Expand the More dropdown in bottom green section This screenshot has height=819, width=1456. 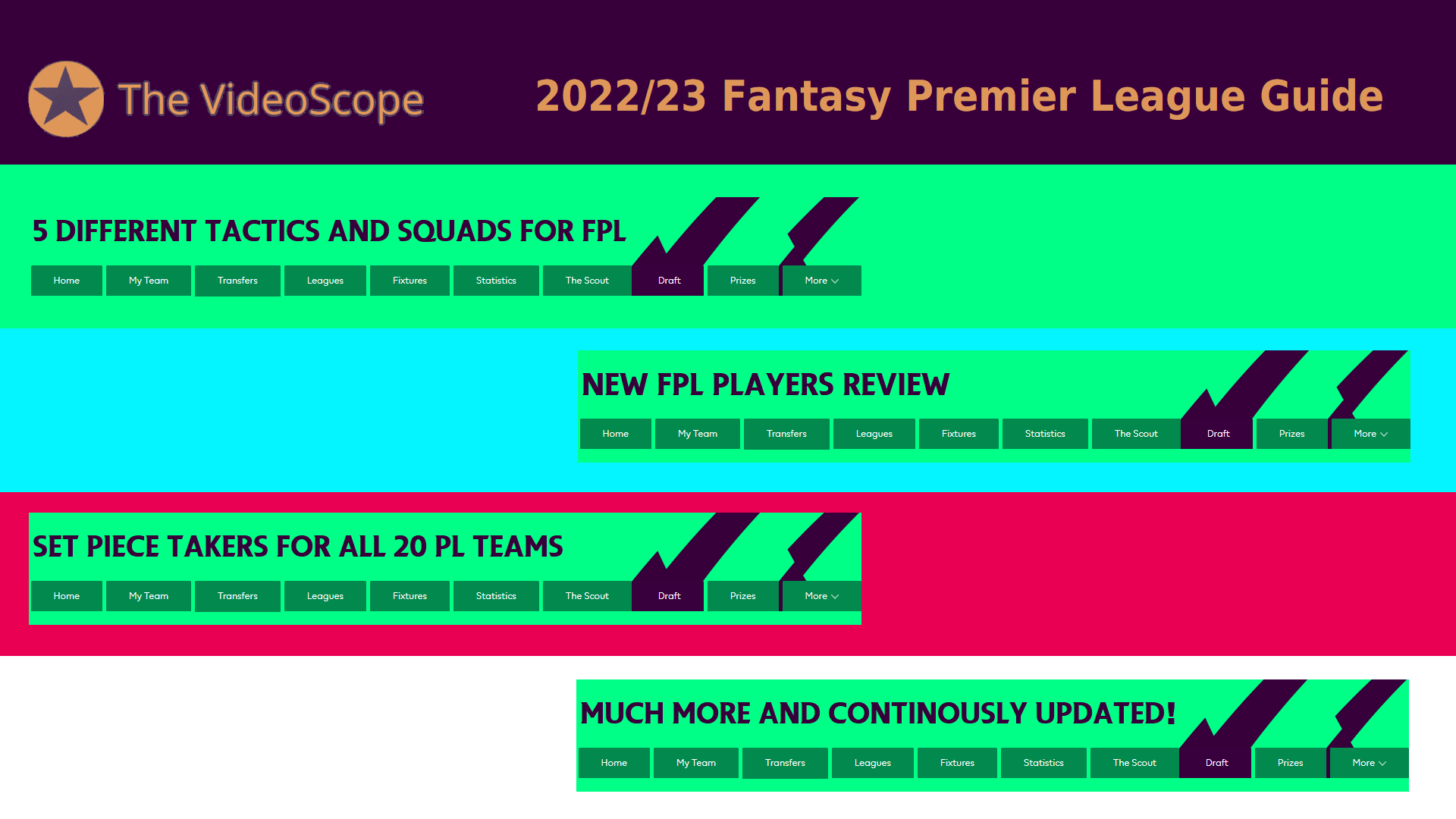click(1368, 762)
